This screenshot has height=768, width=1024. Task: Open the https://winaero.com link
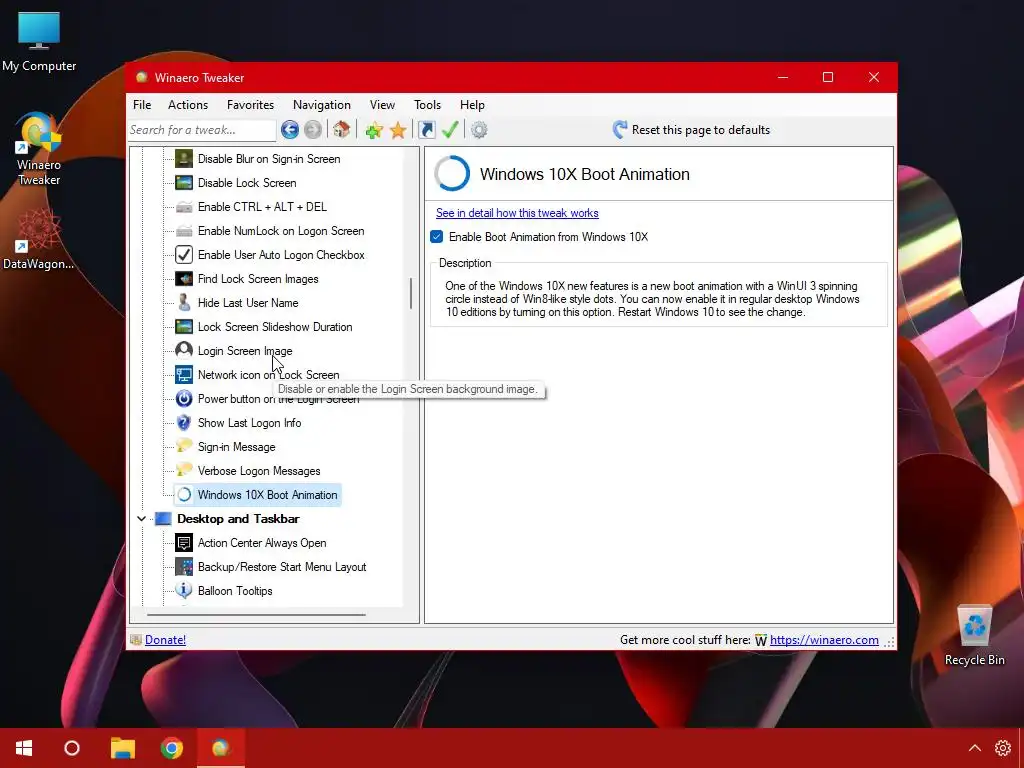point(824,640)
